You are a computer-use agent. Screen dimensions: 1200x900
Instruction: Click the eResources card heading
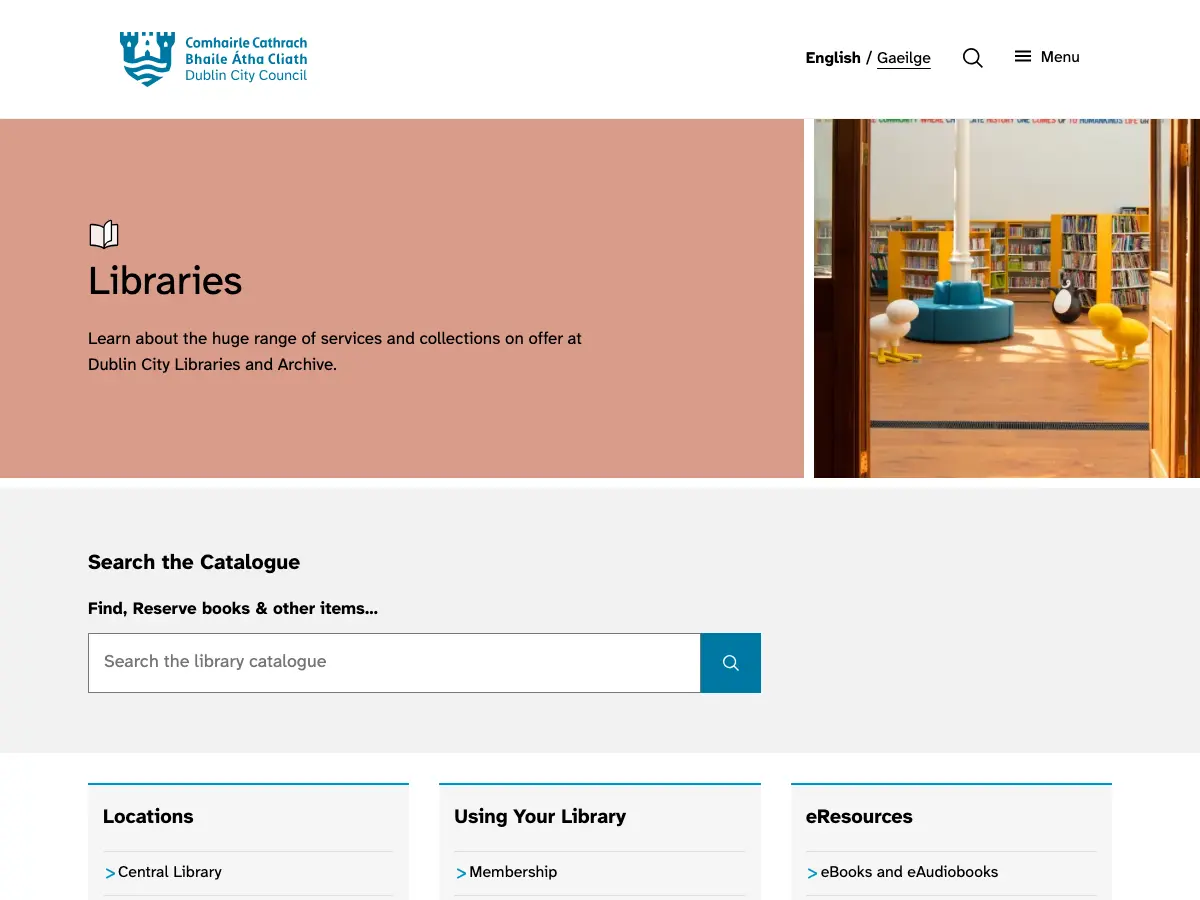pos(859,816)
